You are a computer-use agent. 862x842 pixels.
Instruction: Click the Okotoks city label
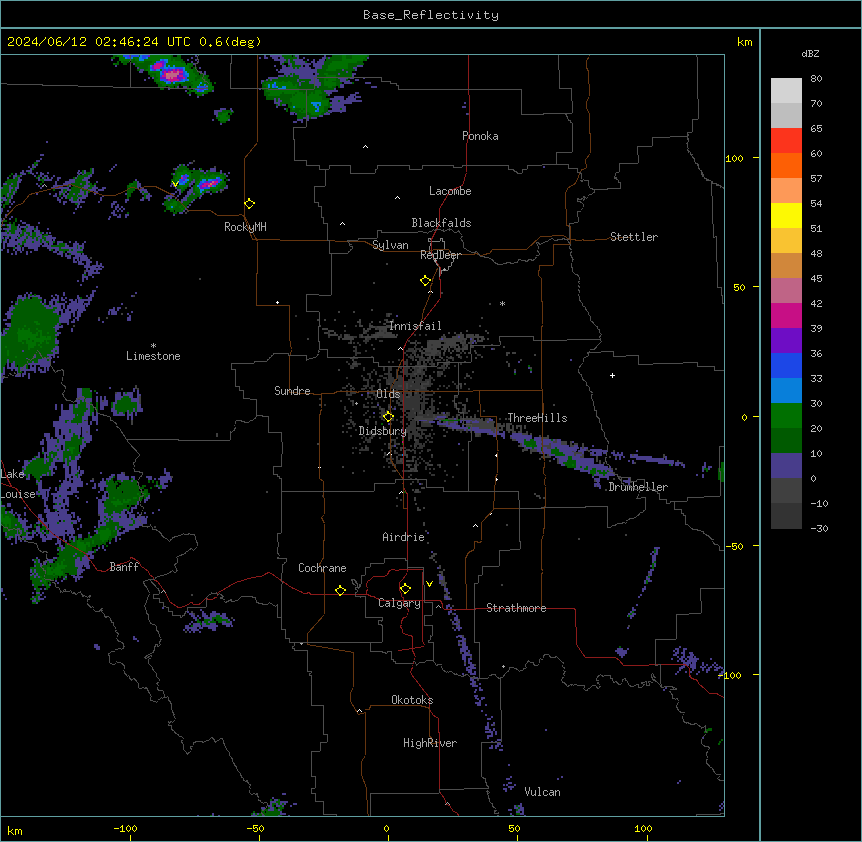(x=412, y=700)
